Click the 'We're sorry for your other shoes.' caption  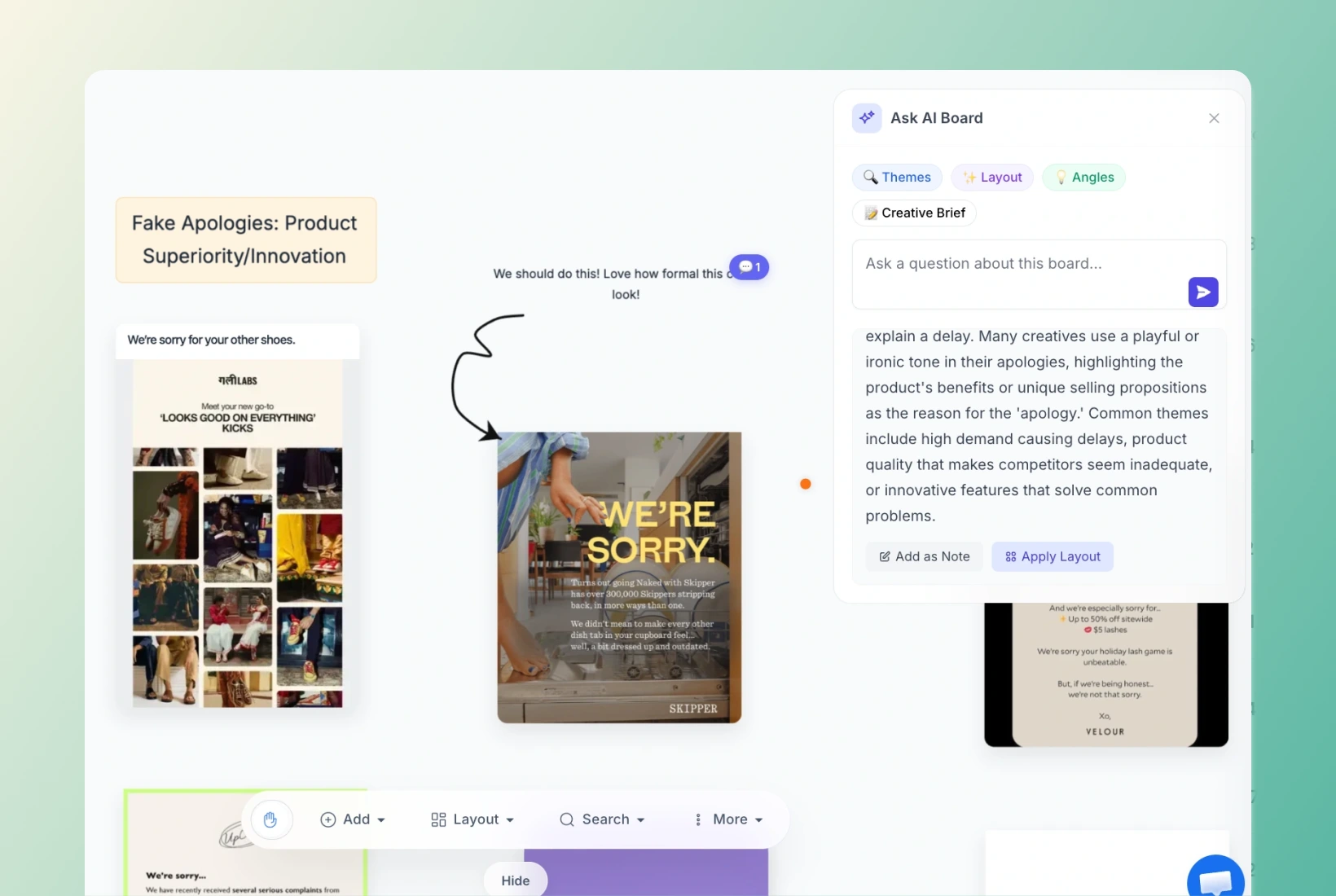click(x=211, y=340)
